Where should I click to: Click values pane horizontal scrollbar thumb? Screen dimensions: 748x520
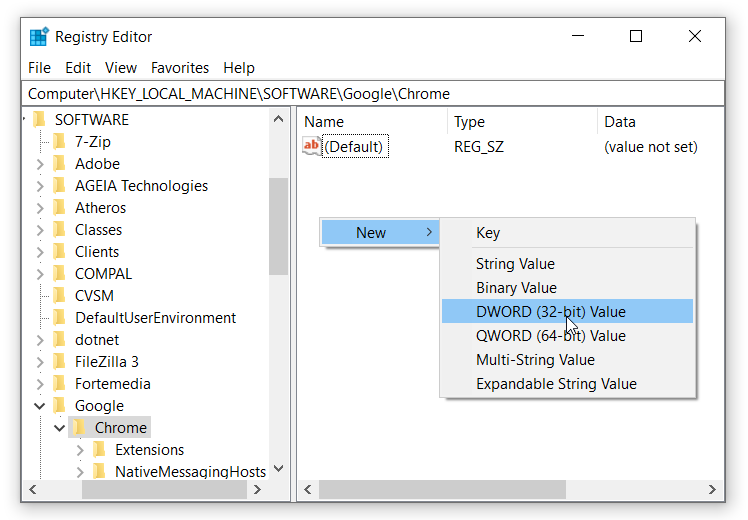(442, 489)
